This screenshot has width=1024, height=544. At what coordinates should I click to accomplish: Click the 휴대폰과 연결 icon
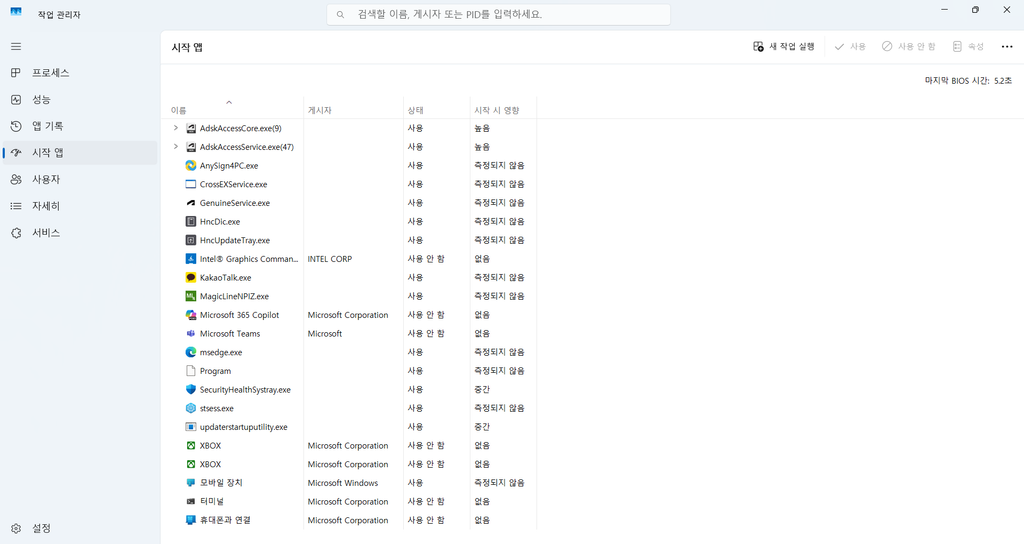click(x=191, y=520)
